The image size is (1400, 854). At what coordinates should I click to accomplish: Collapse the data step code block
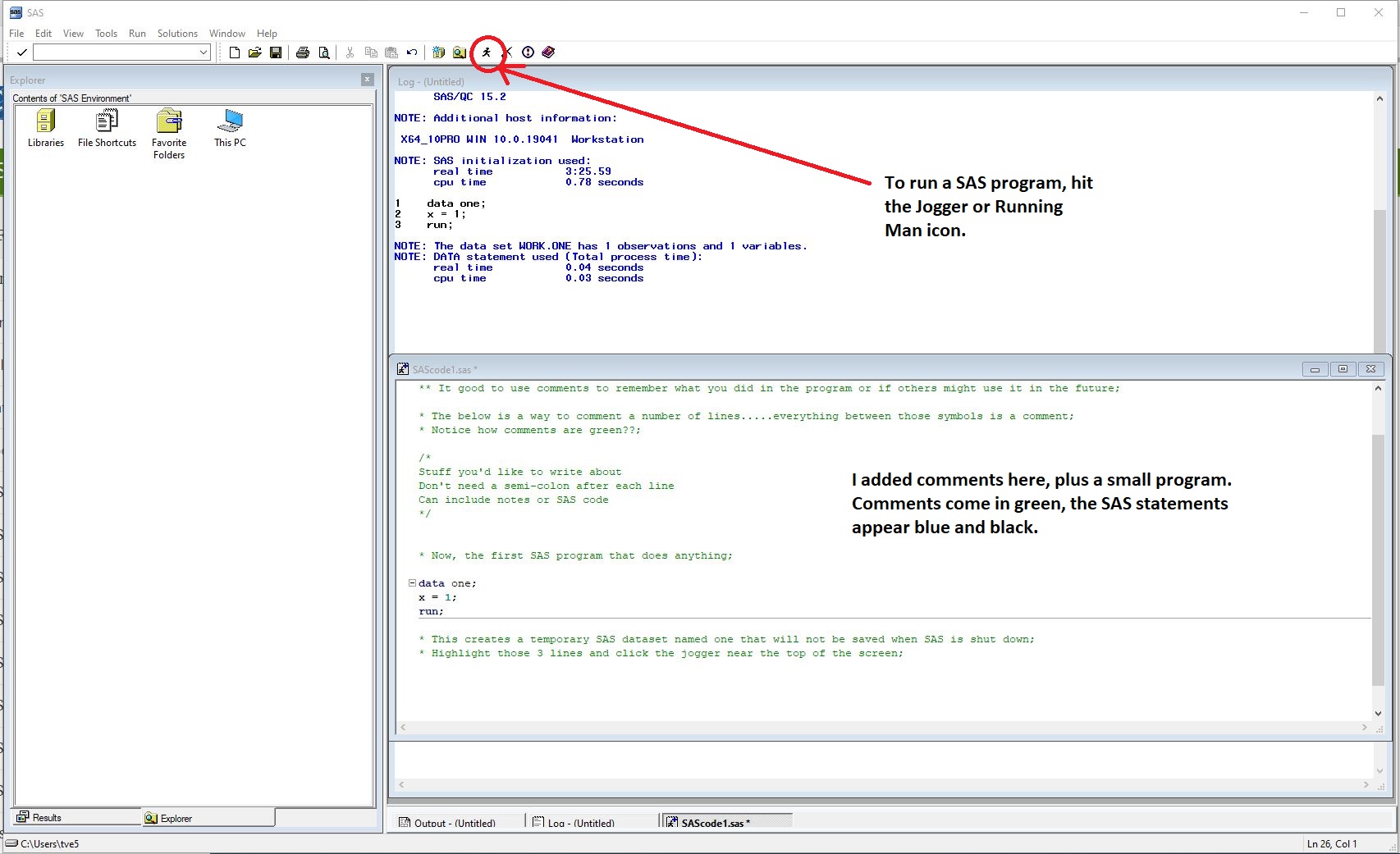pos(412,583)
